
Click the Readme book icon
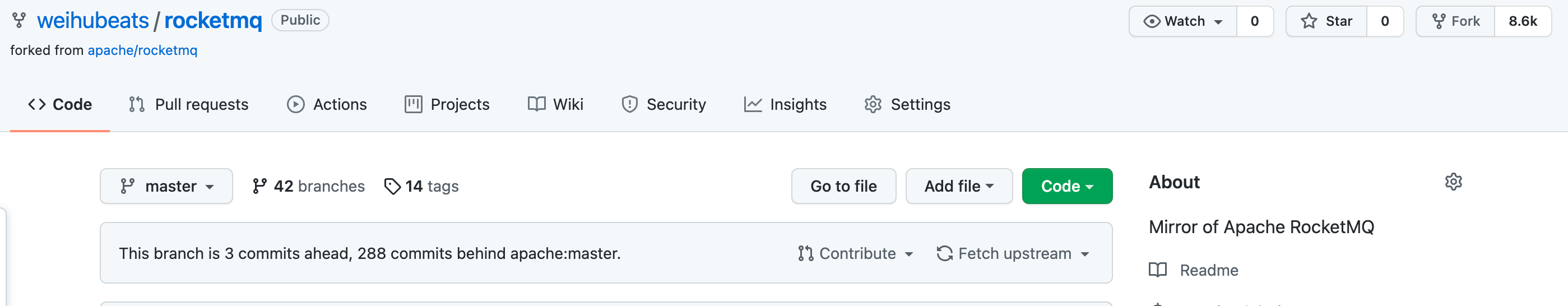point(1157,270)
